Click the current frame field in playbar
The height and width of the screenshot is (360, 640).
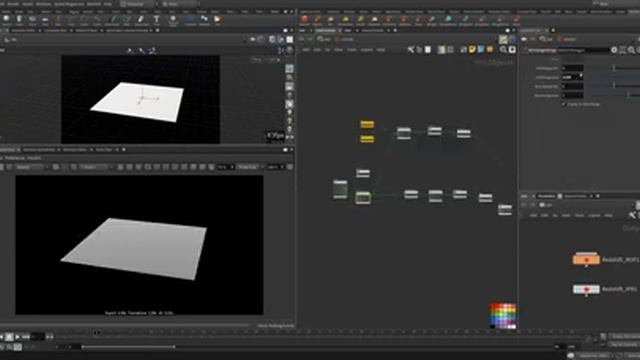pyautogui.click(x=38, y=337)
